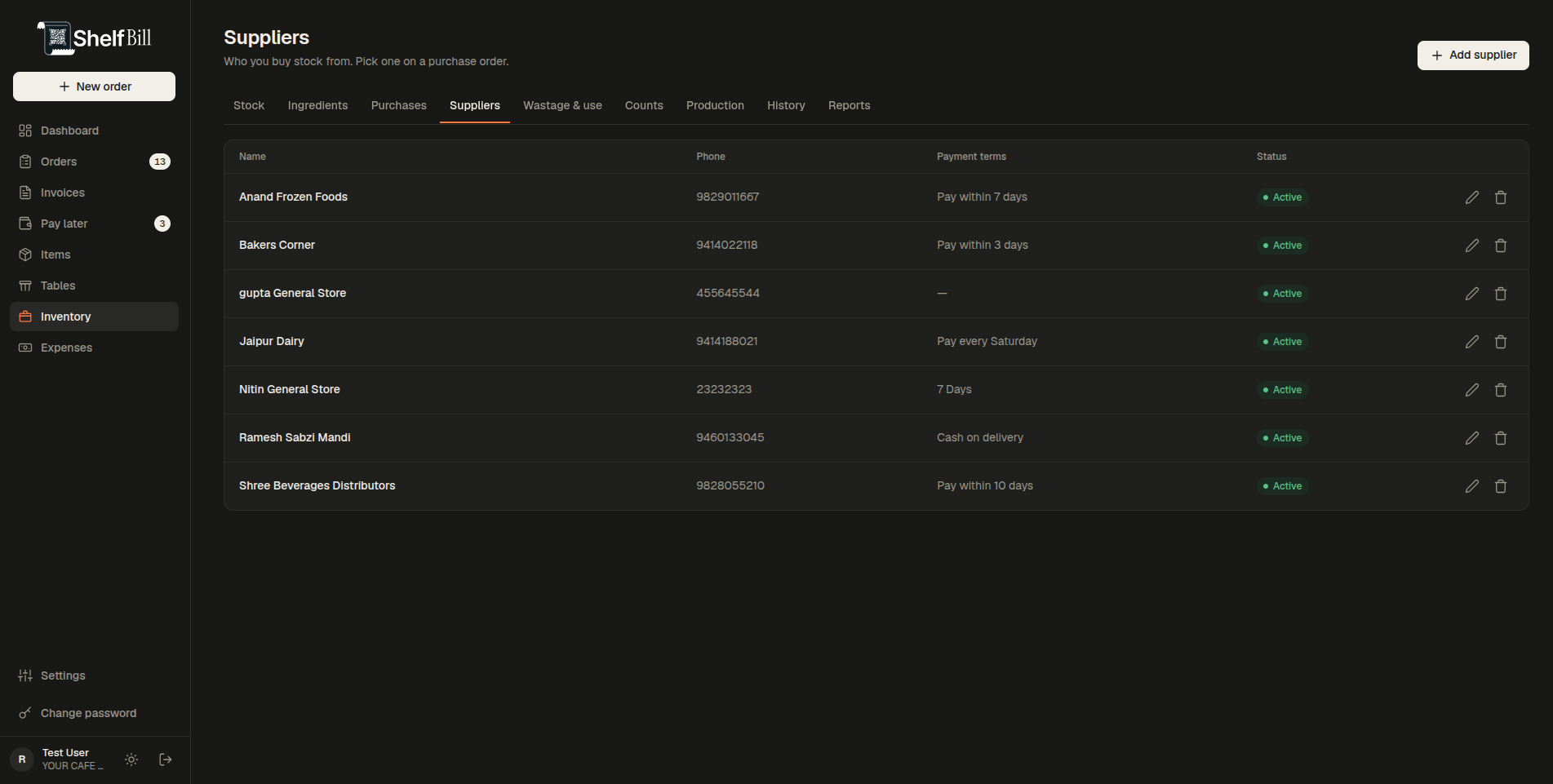Click the ShelfBill logo

click(x=95, y=38)
